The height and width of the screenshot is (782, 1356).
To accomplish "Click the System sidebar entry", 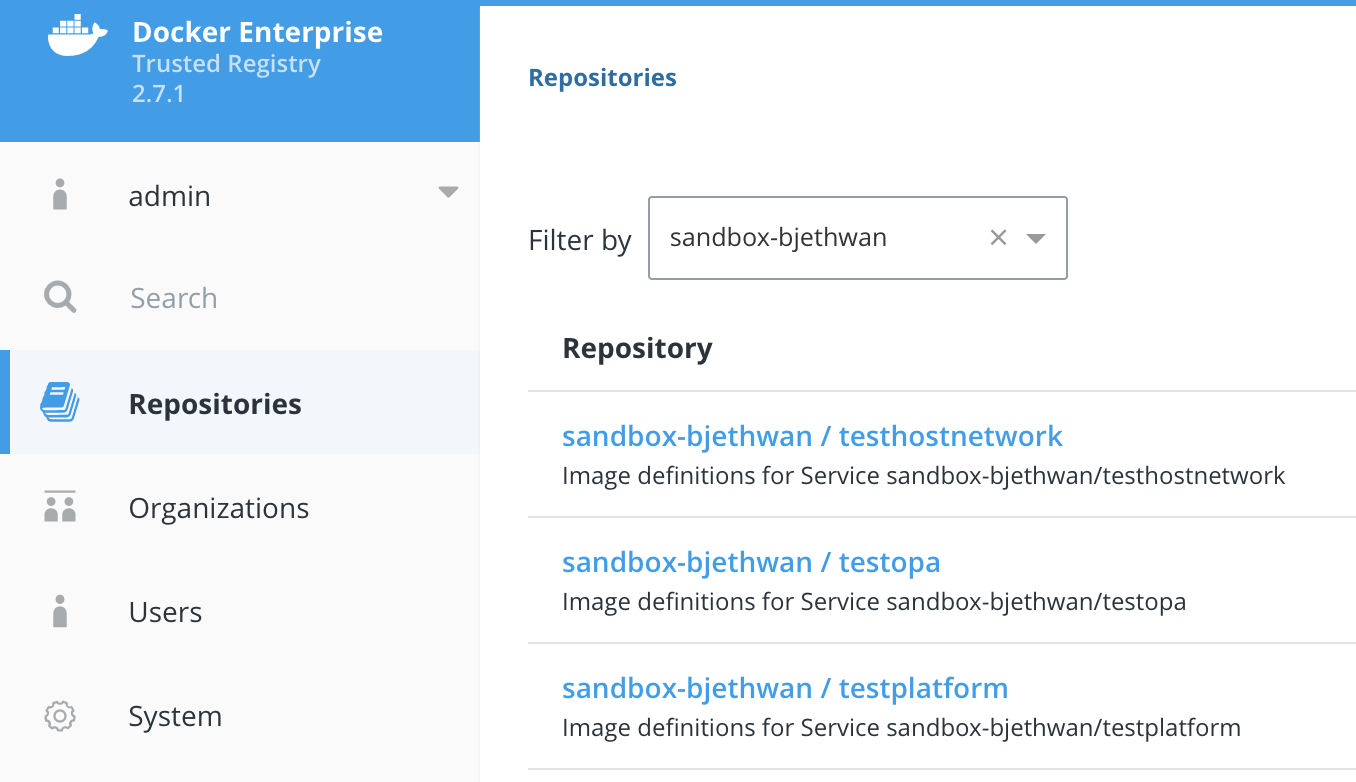I will (175, 716).
